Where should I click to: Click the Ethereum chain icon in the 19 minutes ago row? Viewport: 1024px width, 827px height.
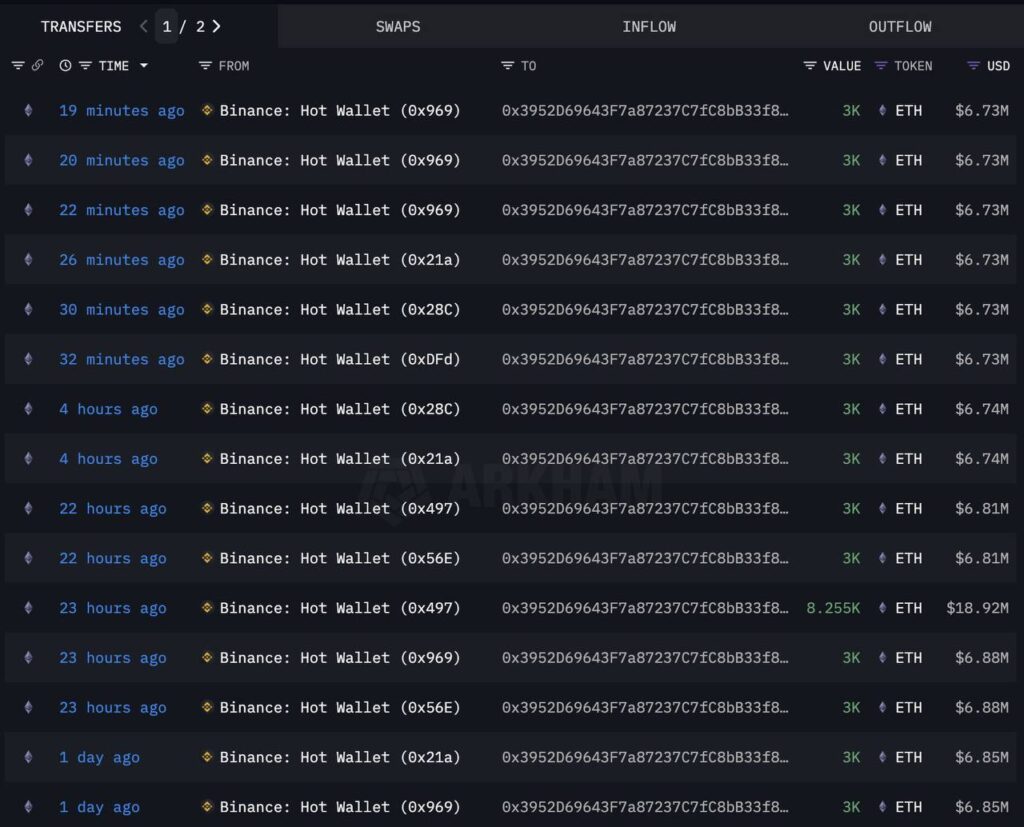28,111
